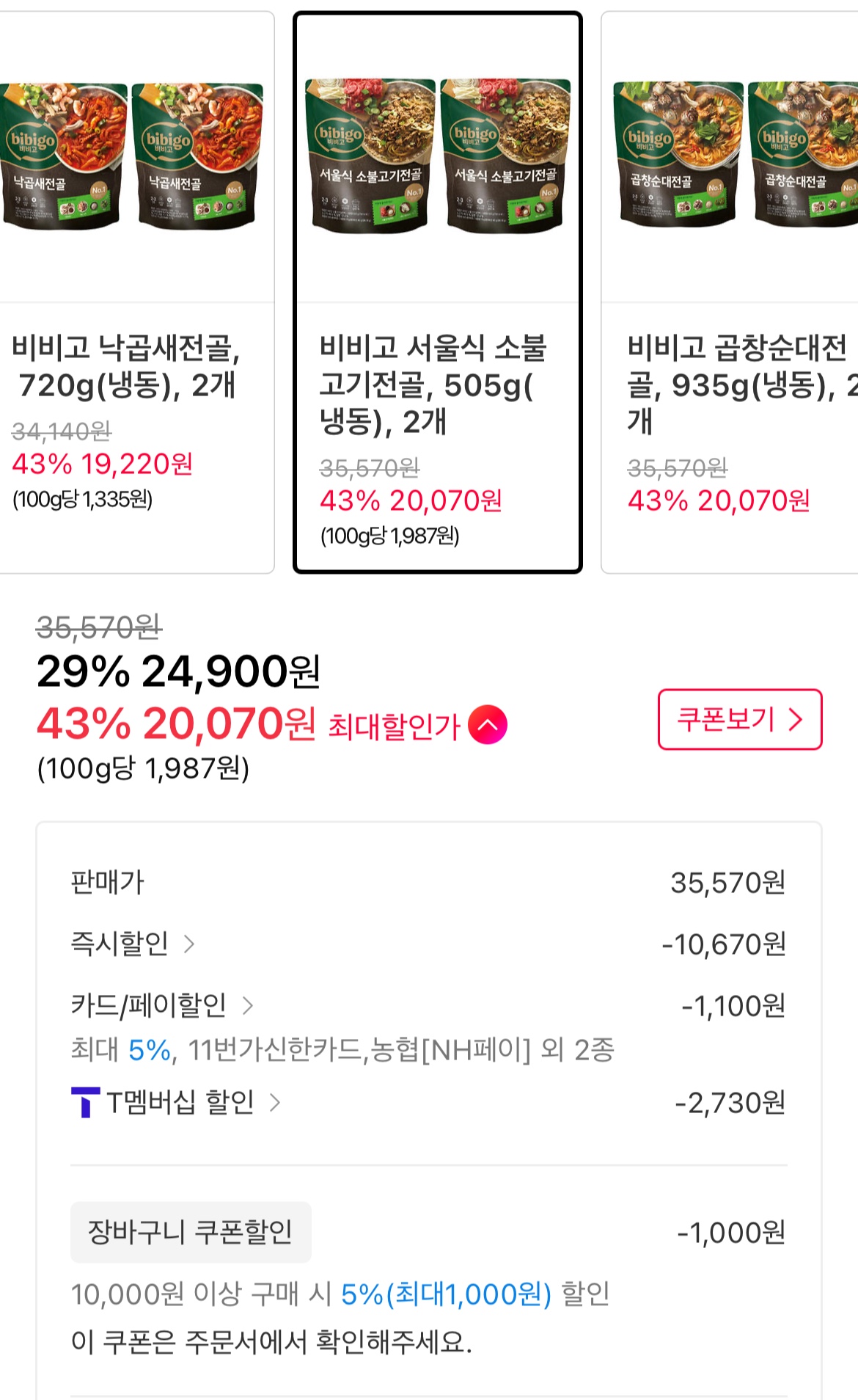Tap 최대할인가 label text
The width and height of the screenshot is (858, 1400).
[394, 726]
